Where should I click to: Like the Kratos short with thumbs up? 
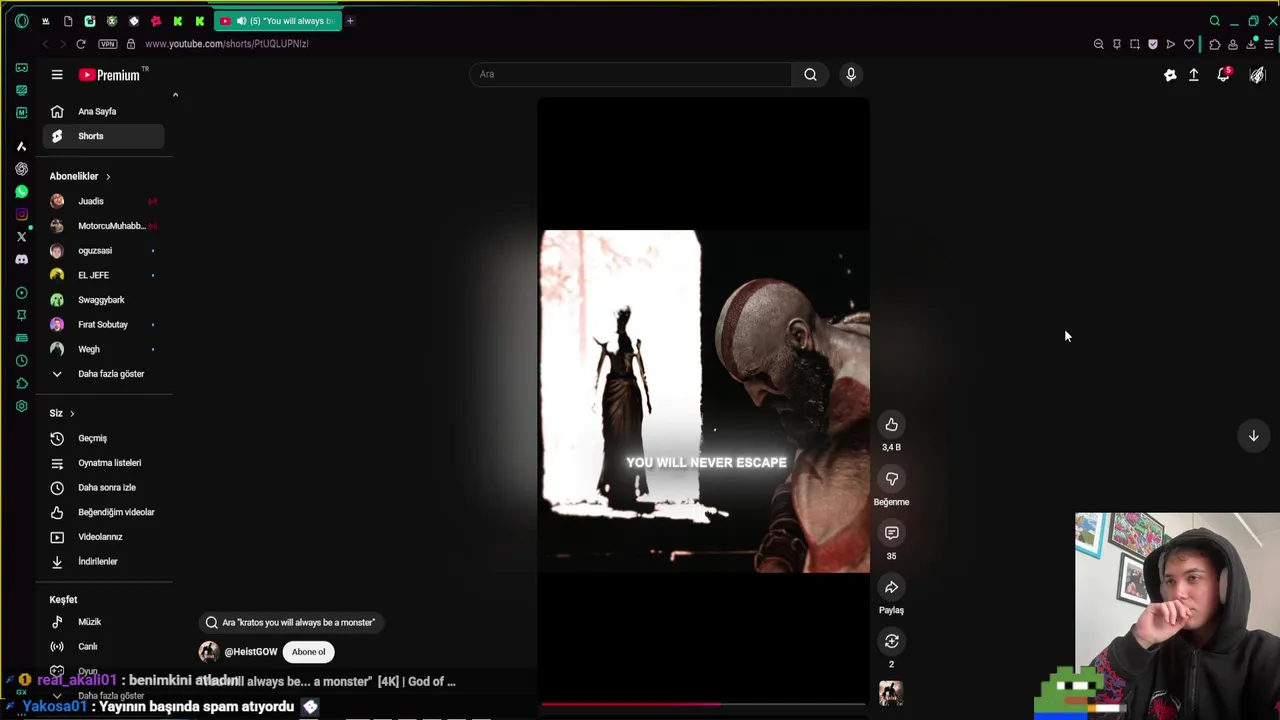tap(891, 425)
